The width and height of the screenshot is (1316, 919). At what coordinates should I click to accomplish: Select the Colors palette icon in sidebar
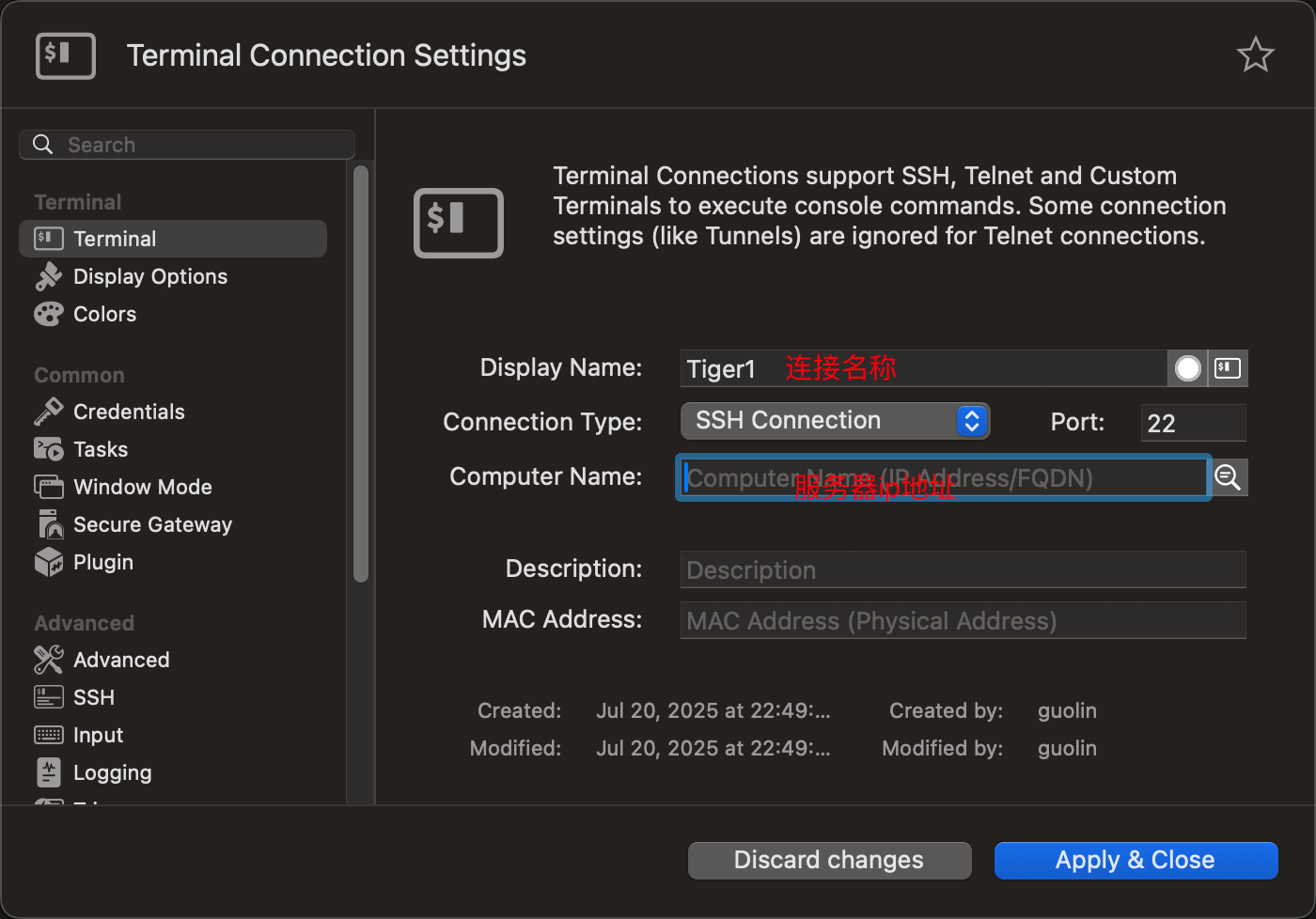pos(48,314)
